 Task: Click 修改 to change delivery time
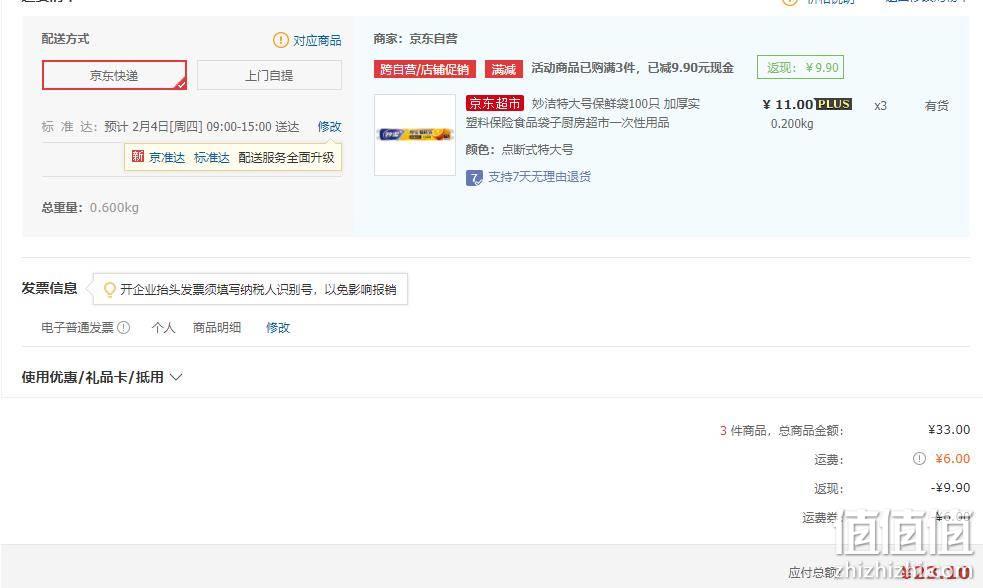[329, 127]
